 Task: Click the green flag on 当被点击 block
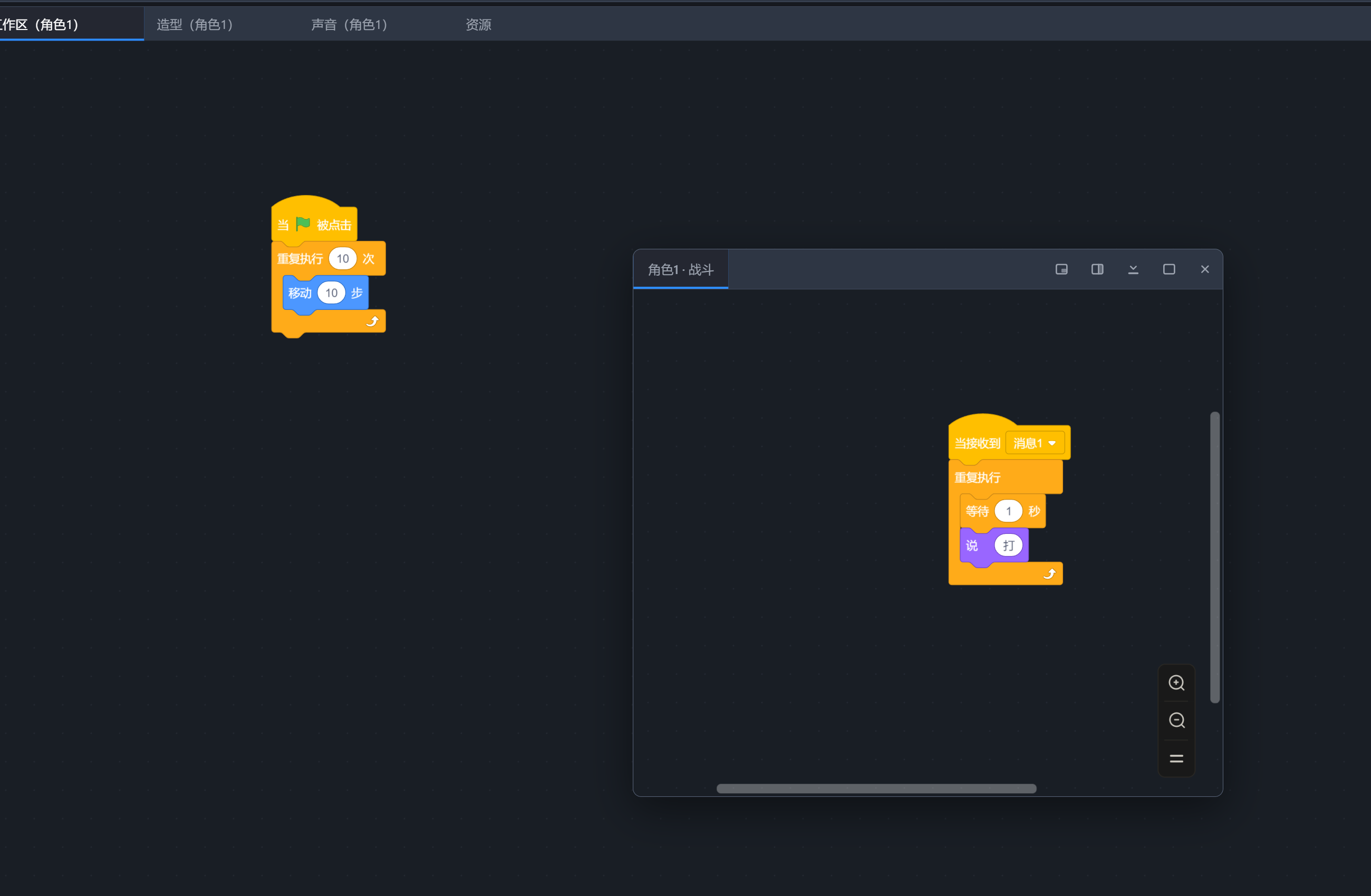tap(303, 224)
